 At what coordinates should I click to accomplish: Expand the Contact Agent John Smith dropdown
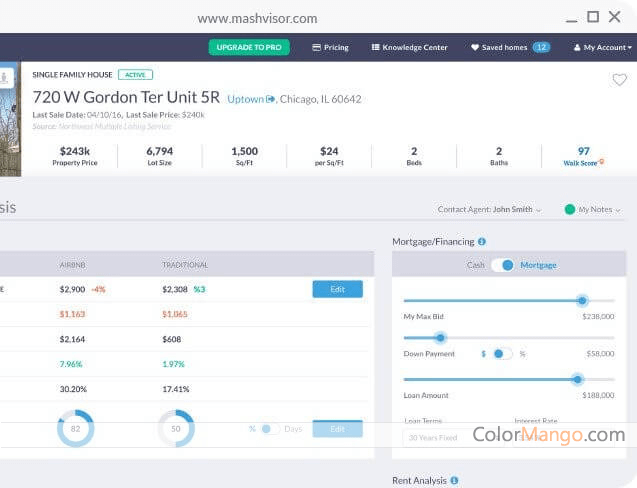[489, 210]
